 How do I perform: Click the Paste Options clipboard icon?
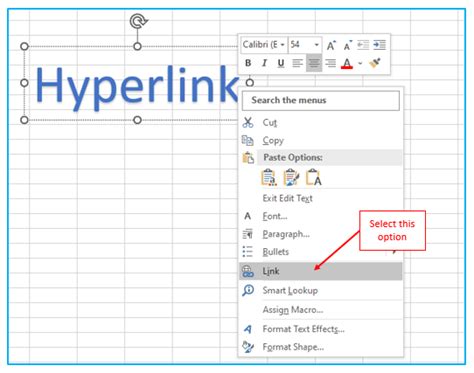pos(248,157)
